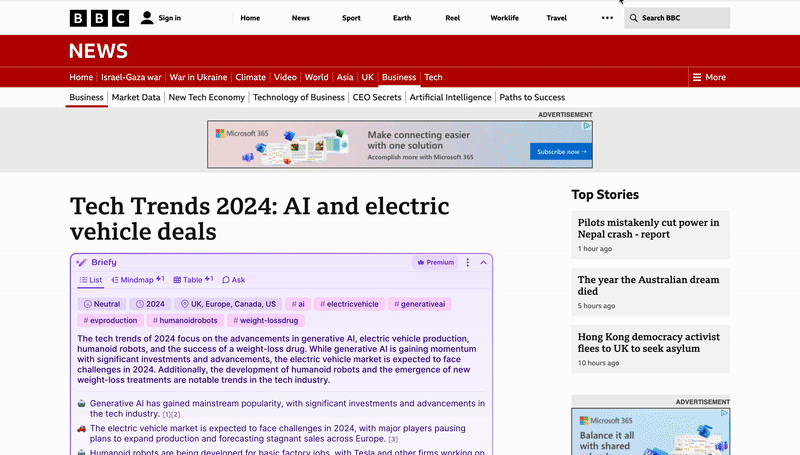Open Earth in top navigation
This screenshot has height=455, width=800.
click(402, 18)
